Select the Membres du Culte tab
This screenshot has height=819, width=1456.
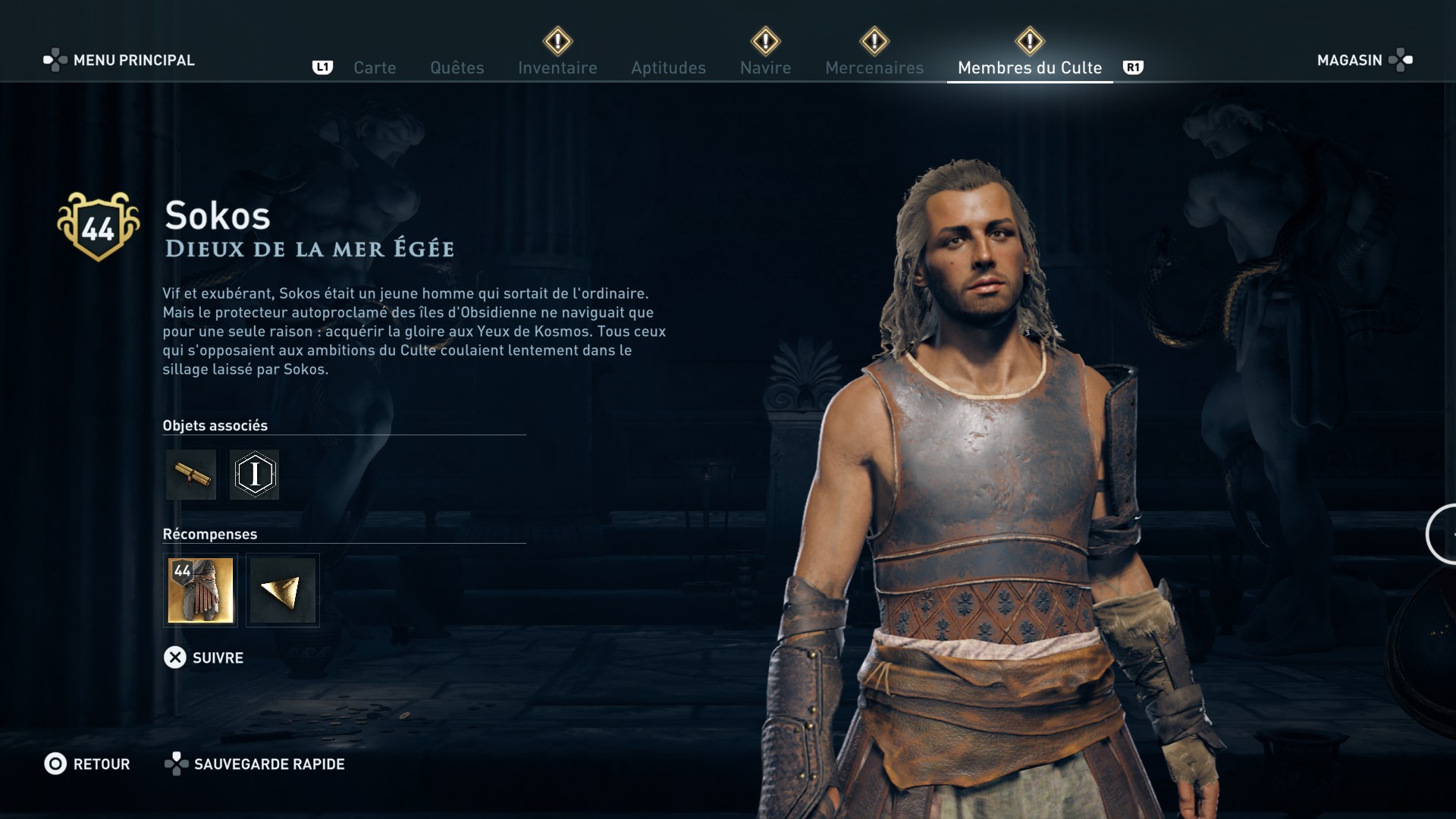pyautogui.click(x=1030, y=67)
